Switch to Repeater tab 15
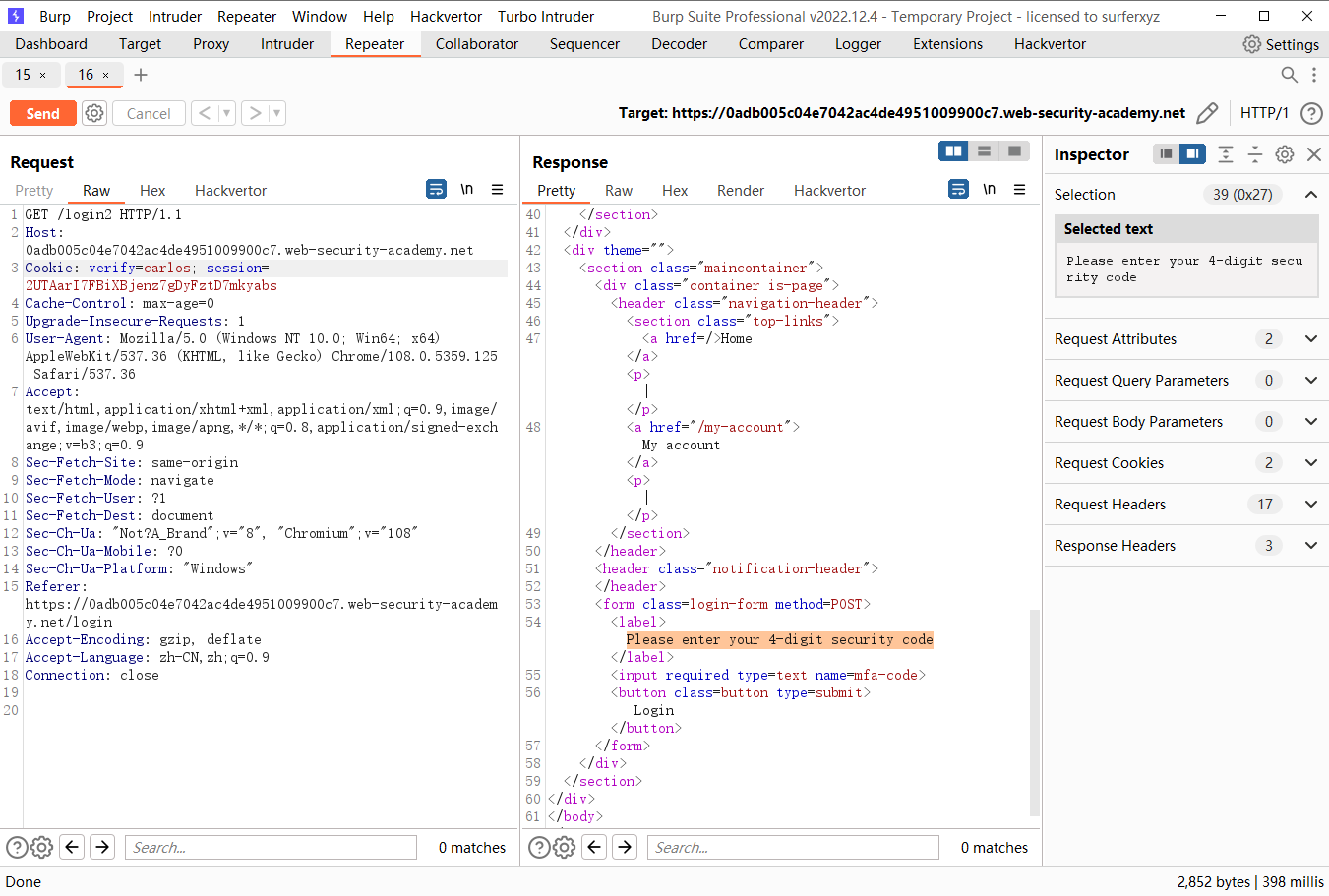This screenshot has width=1329, height=896. tap(23, 75)
